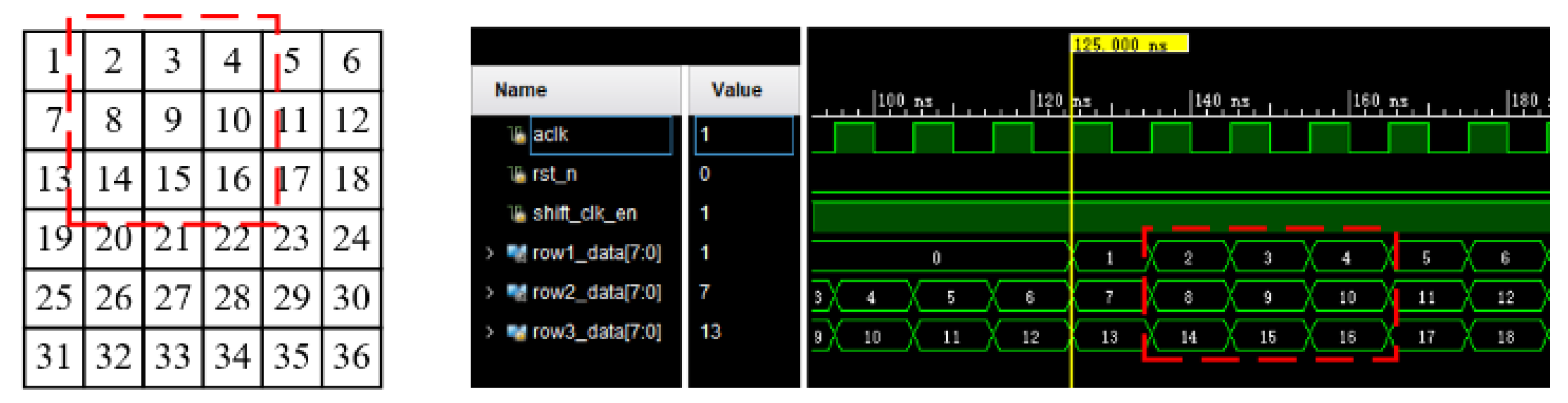Expand the row3_data[7:0] bus
Screen dimensions: 1568x403
tap(490, 332)
